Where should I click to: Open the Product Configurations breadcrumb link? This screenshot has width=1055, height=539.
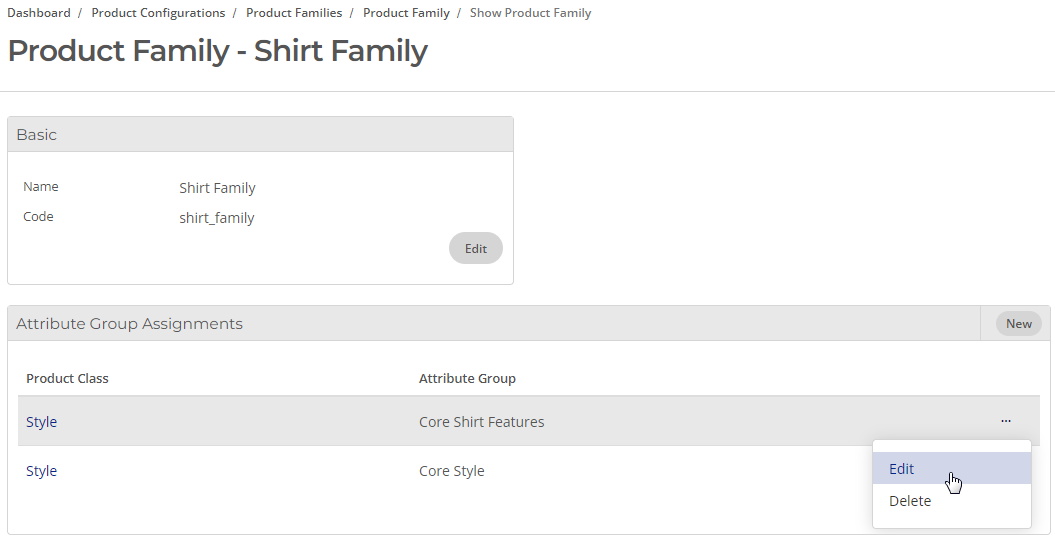pyautogui.click(x=158, y=13)
